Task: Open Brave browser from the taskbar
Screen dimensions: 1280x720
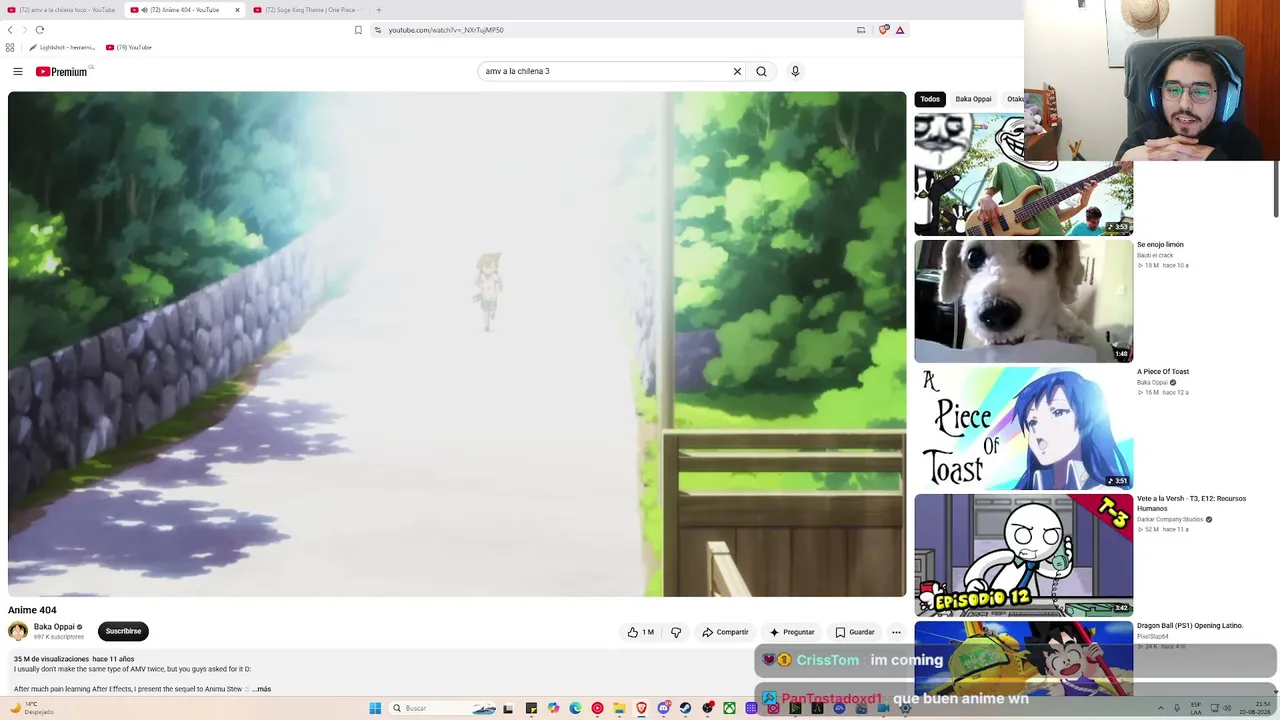Action: click(x=641, y=708)
